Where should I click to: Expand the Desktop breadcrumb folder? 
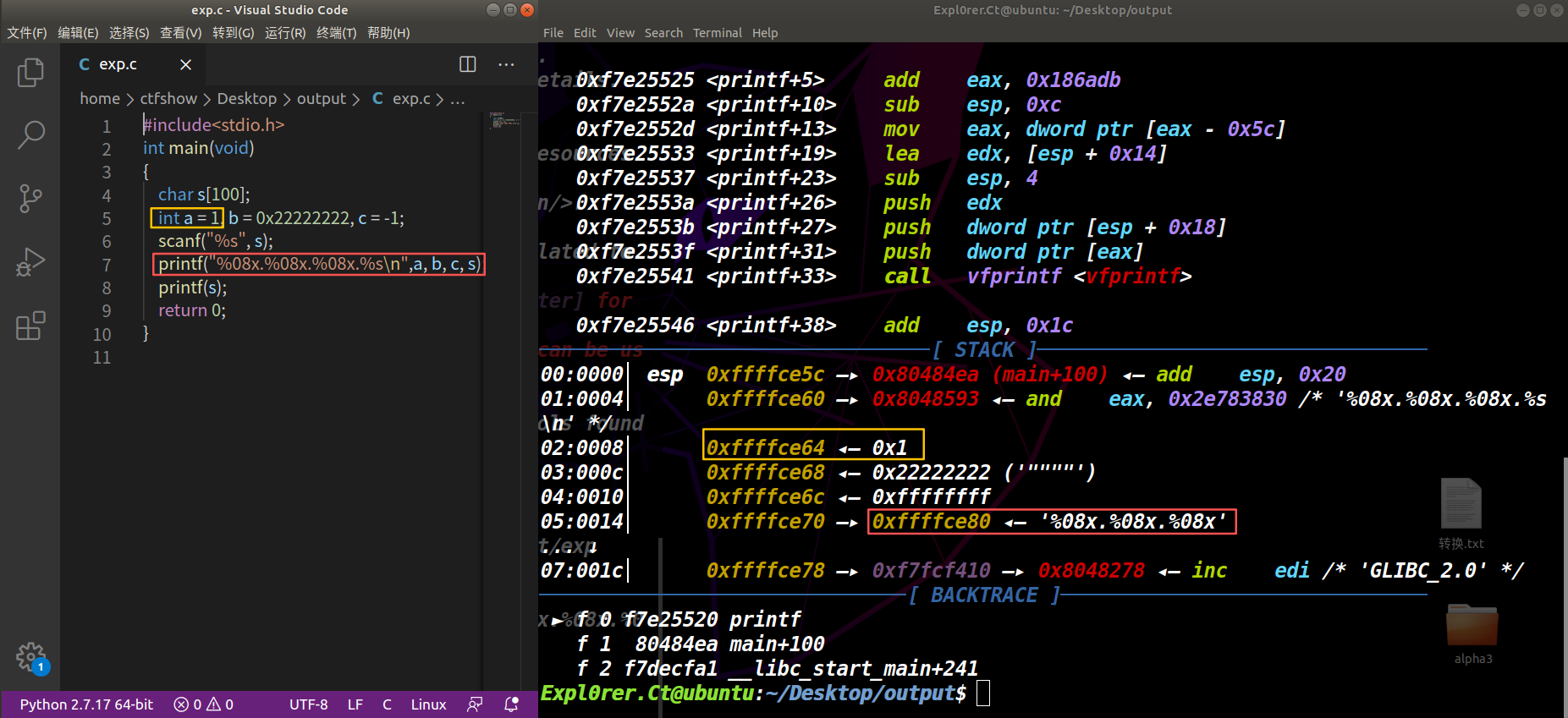[246, 99]
